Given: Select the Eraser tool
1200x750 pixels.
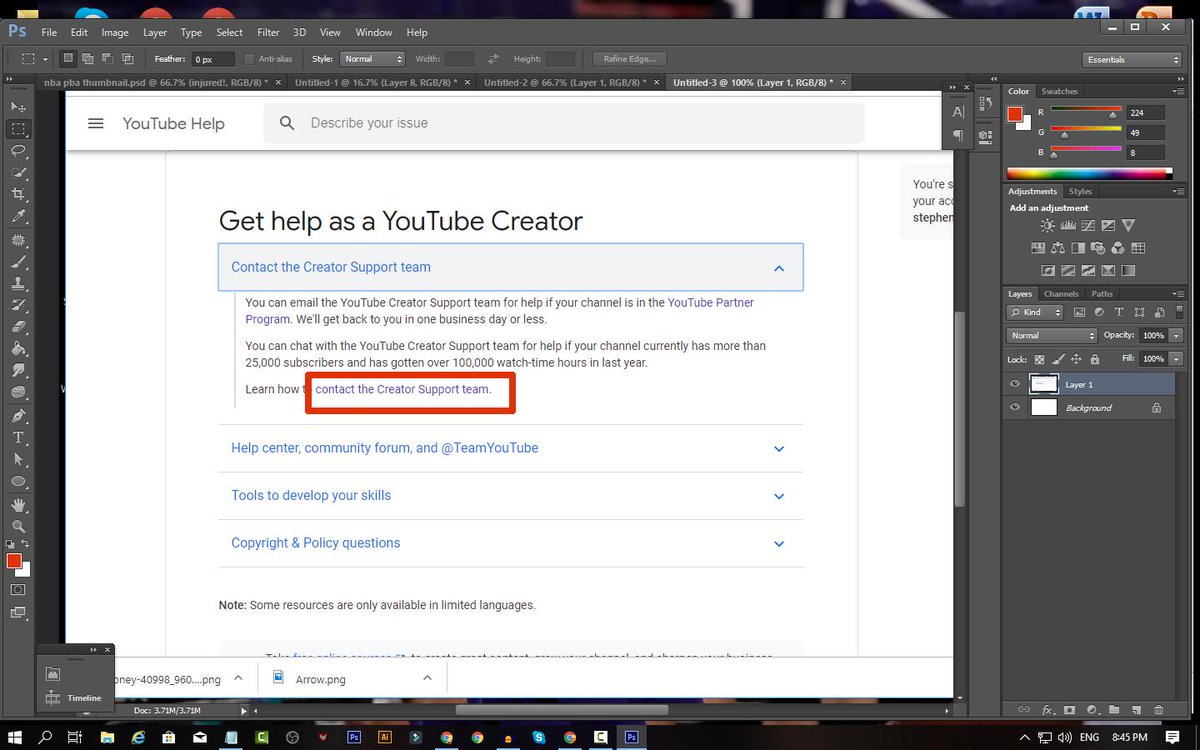Looking at the screenshot, I should (18, 327).
